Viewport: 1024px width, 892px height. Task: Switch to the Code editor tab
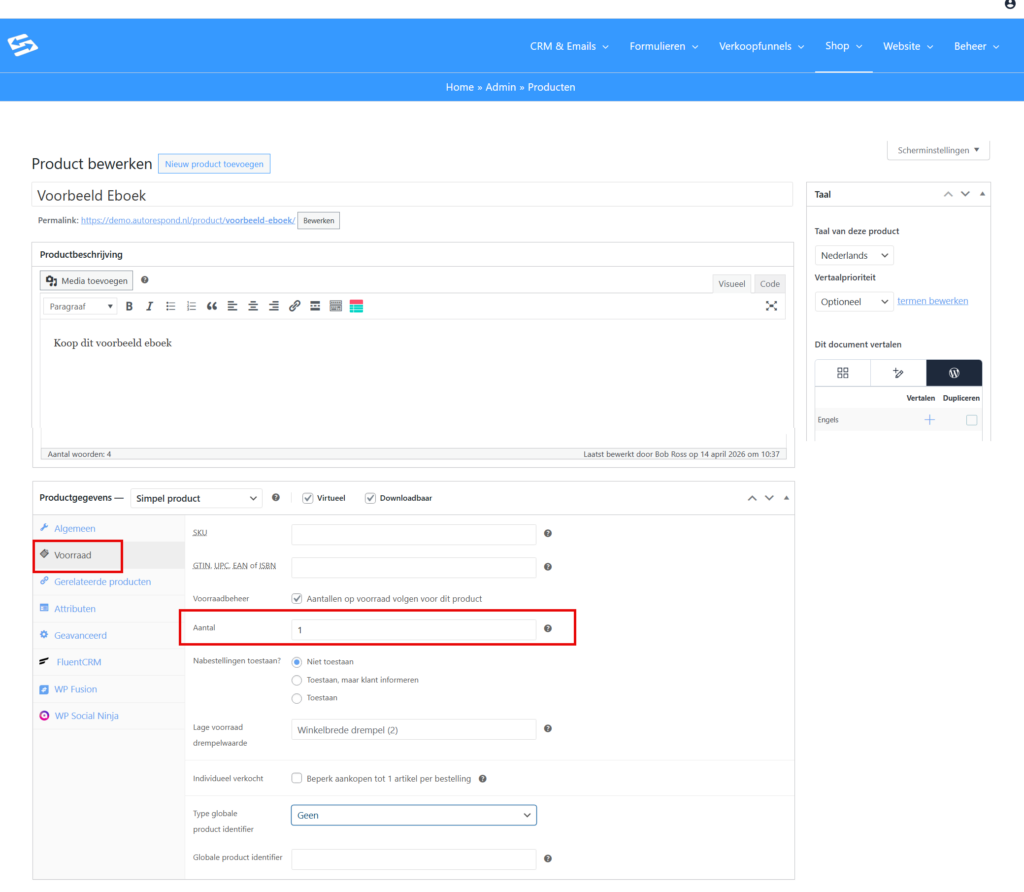pyautogui.click(x=769, y=284)
